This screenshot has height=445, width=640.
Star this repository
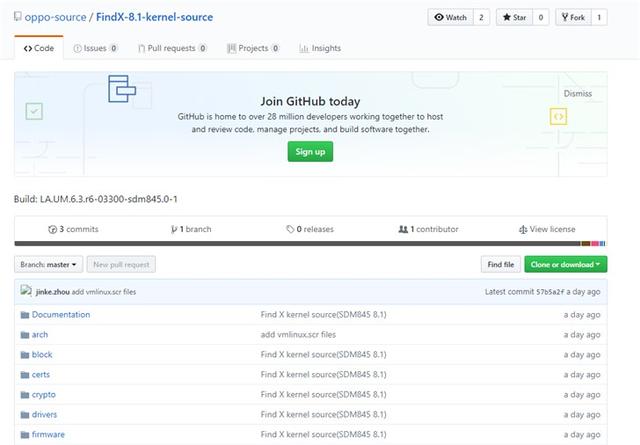point(514,17)
